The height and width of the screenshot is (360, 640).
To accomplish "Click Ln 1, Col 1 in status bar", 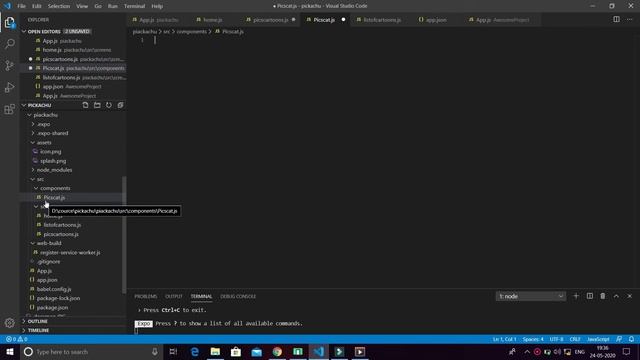I will [x=504, y=339].
